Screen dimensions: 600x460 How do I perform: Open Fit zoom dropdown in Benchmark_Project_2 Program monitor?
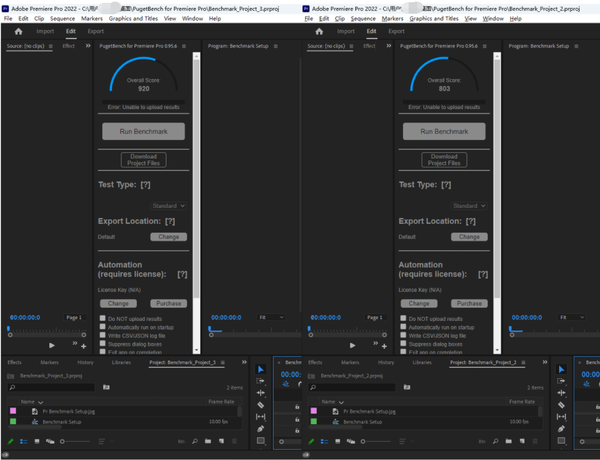(x=572, y=317)
